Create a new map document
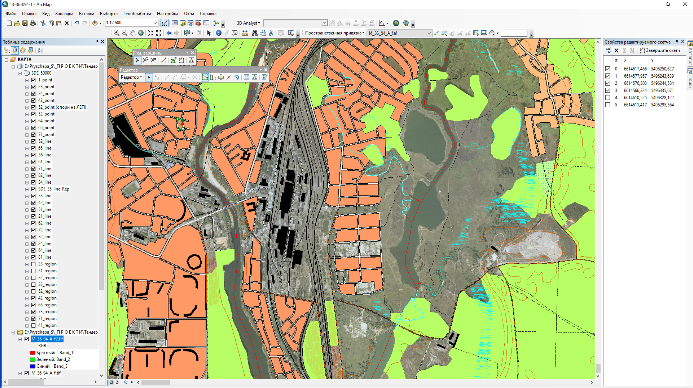The image size is (693, 388). (9, 23)
